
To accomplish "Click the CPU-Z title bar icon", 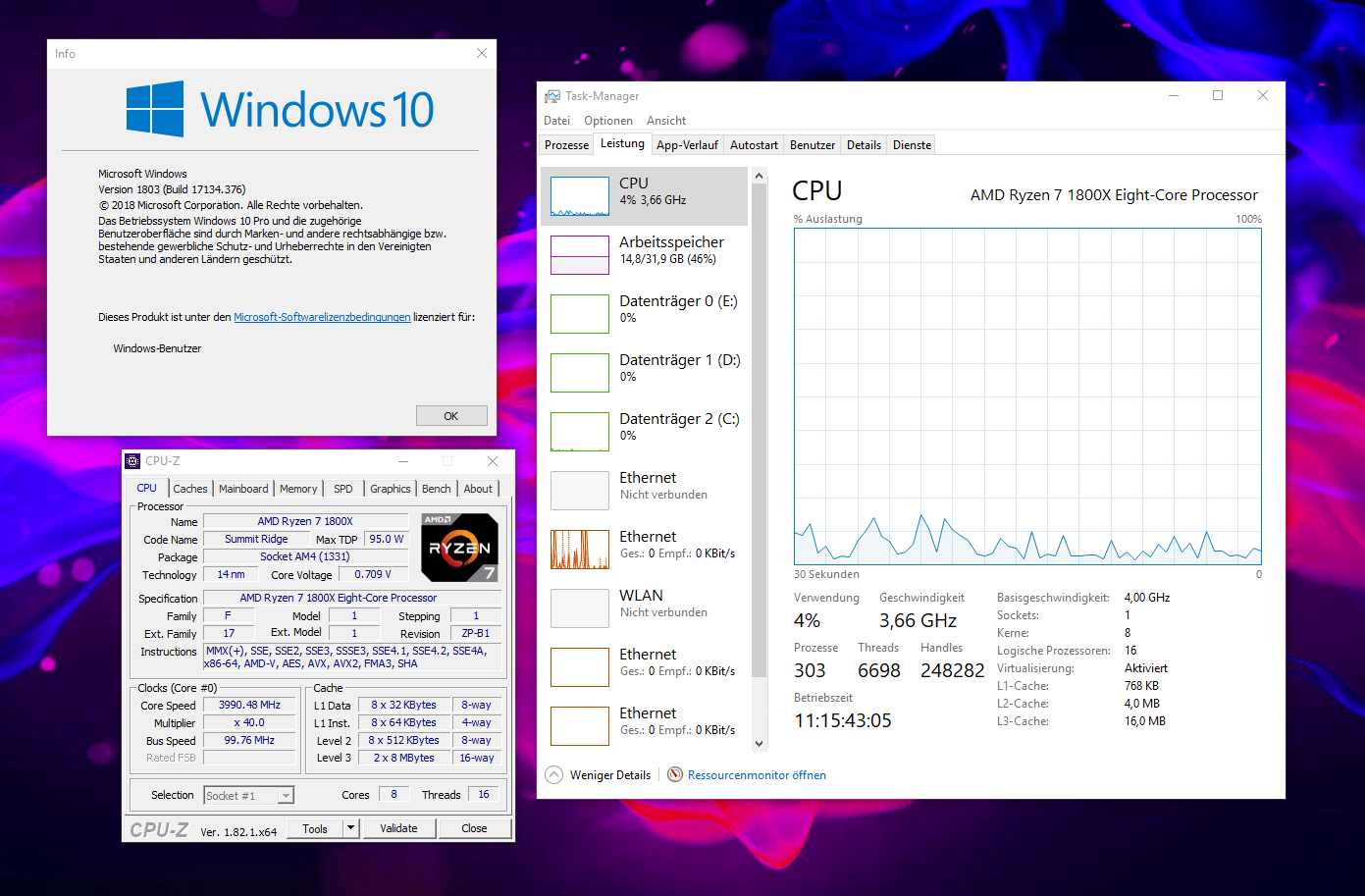I will coord(132,461).
